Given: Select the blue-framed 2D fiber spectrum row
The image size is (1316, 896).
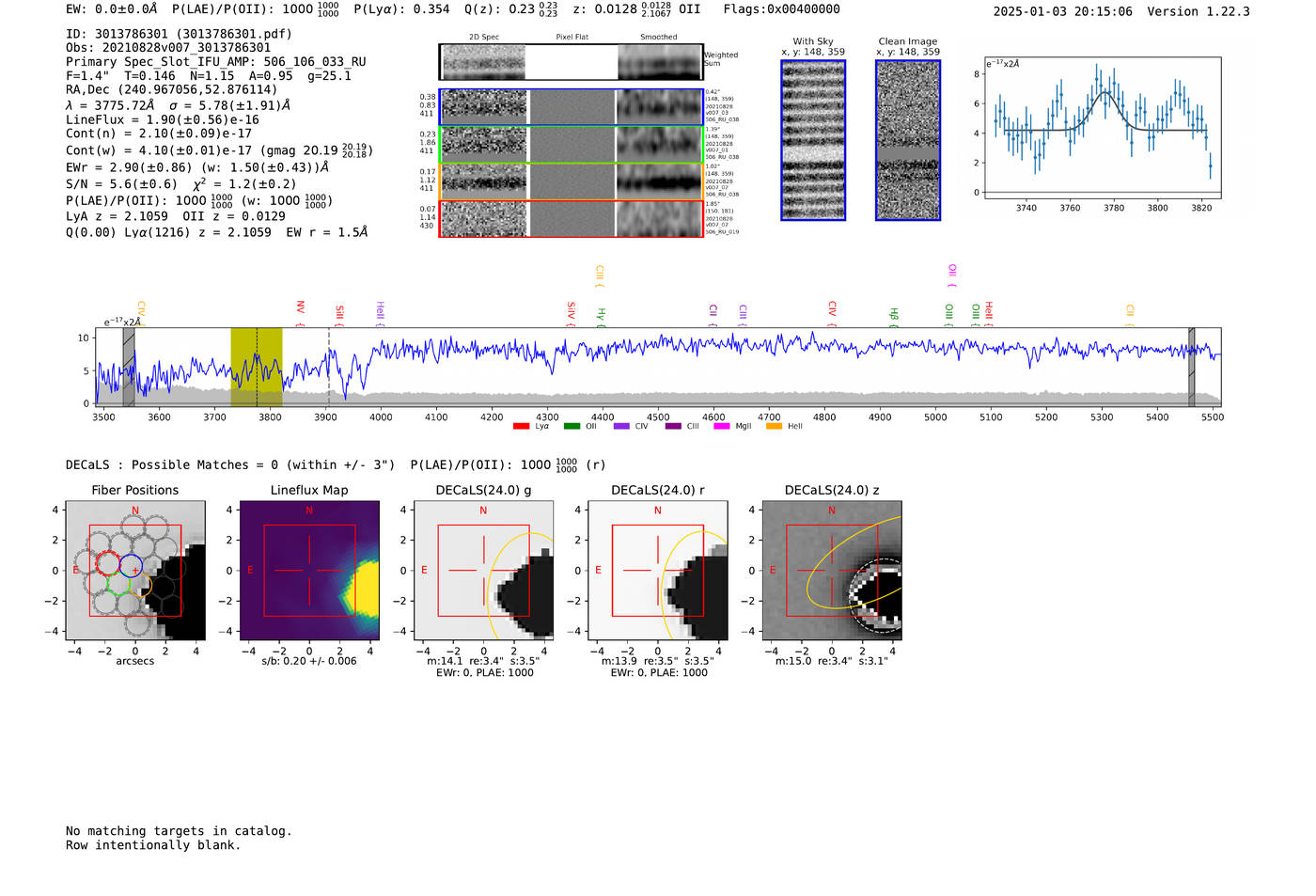Looking at the screenshot, I should [x=571, y=107].
